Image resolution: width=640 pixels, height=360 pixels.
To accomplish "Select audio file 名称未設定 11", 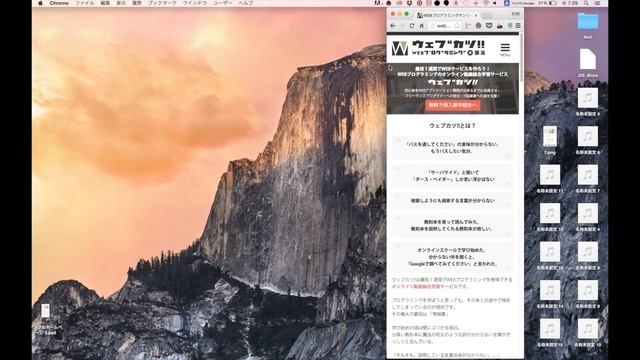I will point(550,178).
